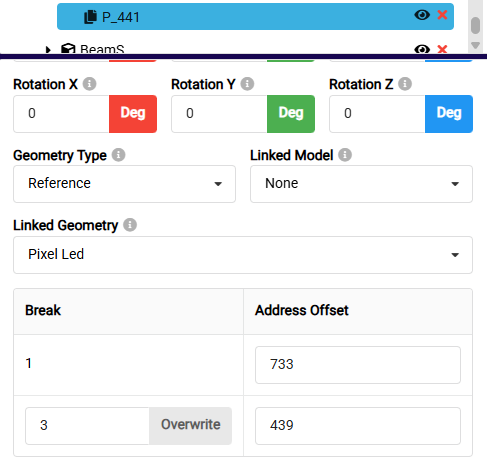Click the Geometry Type info icon

[118, 155]
